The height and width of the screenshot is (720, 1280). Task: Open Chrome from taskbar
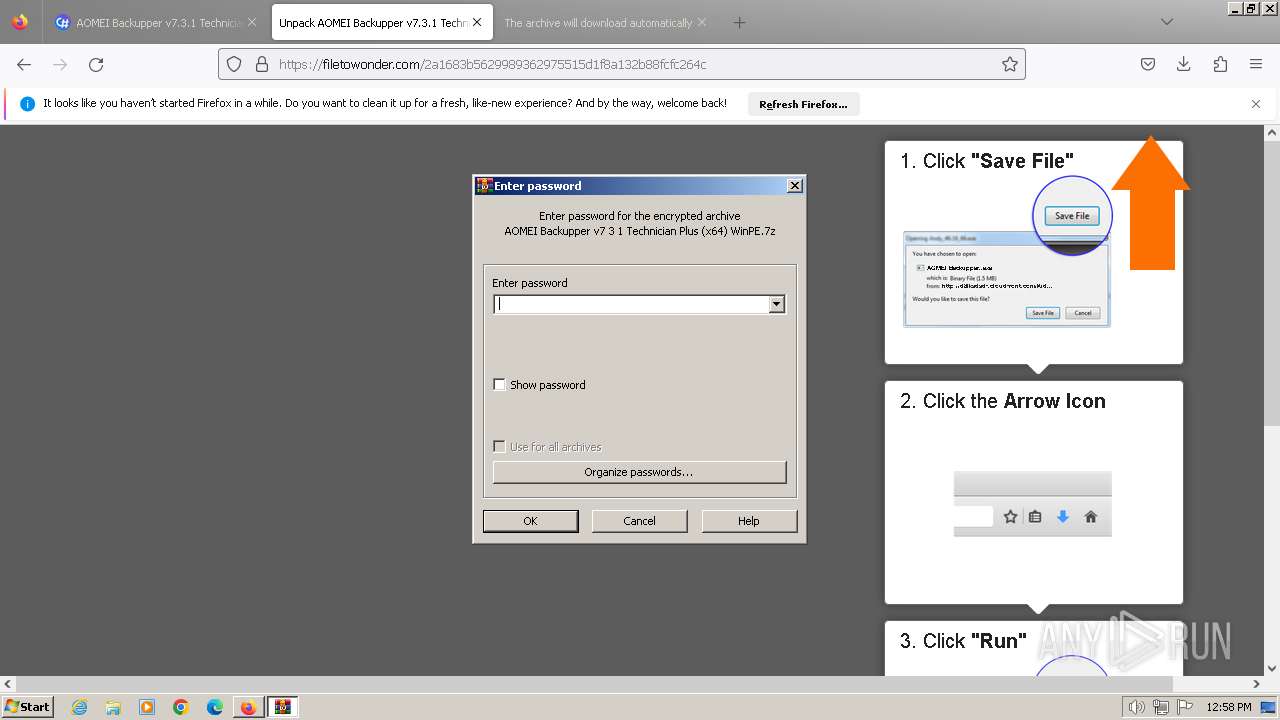[x=181, y=707]
